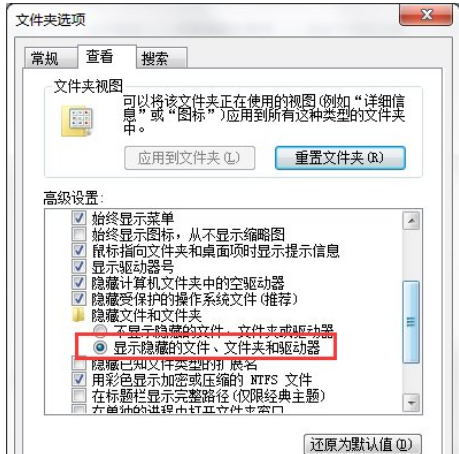Image resolution: width=459 pixels, height=454 pixels.
Task: Enable 在标题栏显示完整路径 checkbox
Action: click(79, 396)
